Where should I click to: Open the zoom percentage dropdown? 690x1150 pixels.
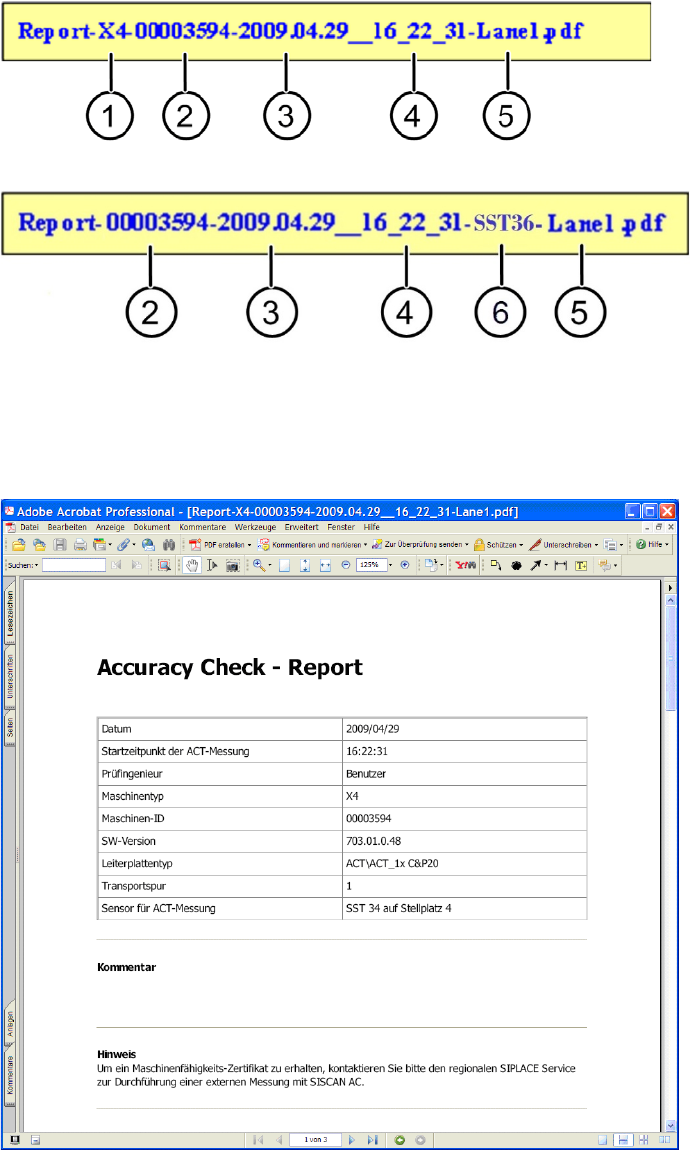pyautogui.click(x=390, y=565)
